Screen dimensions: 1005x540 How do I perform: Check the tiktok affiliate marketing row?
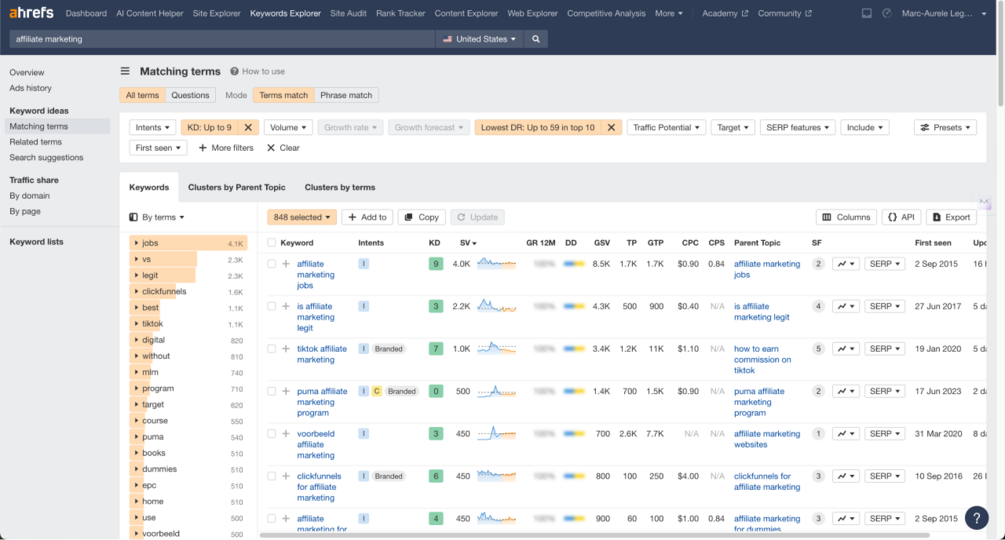[272, 349]
